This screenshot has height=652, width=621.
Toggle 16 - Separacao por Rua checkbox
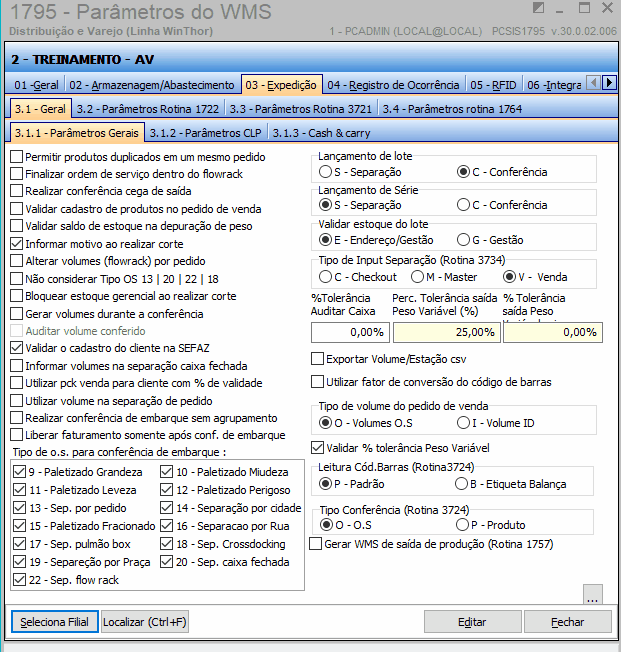click(x=166, y=526)
